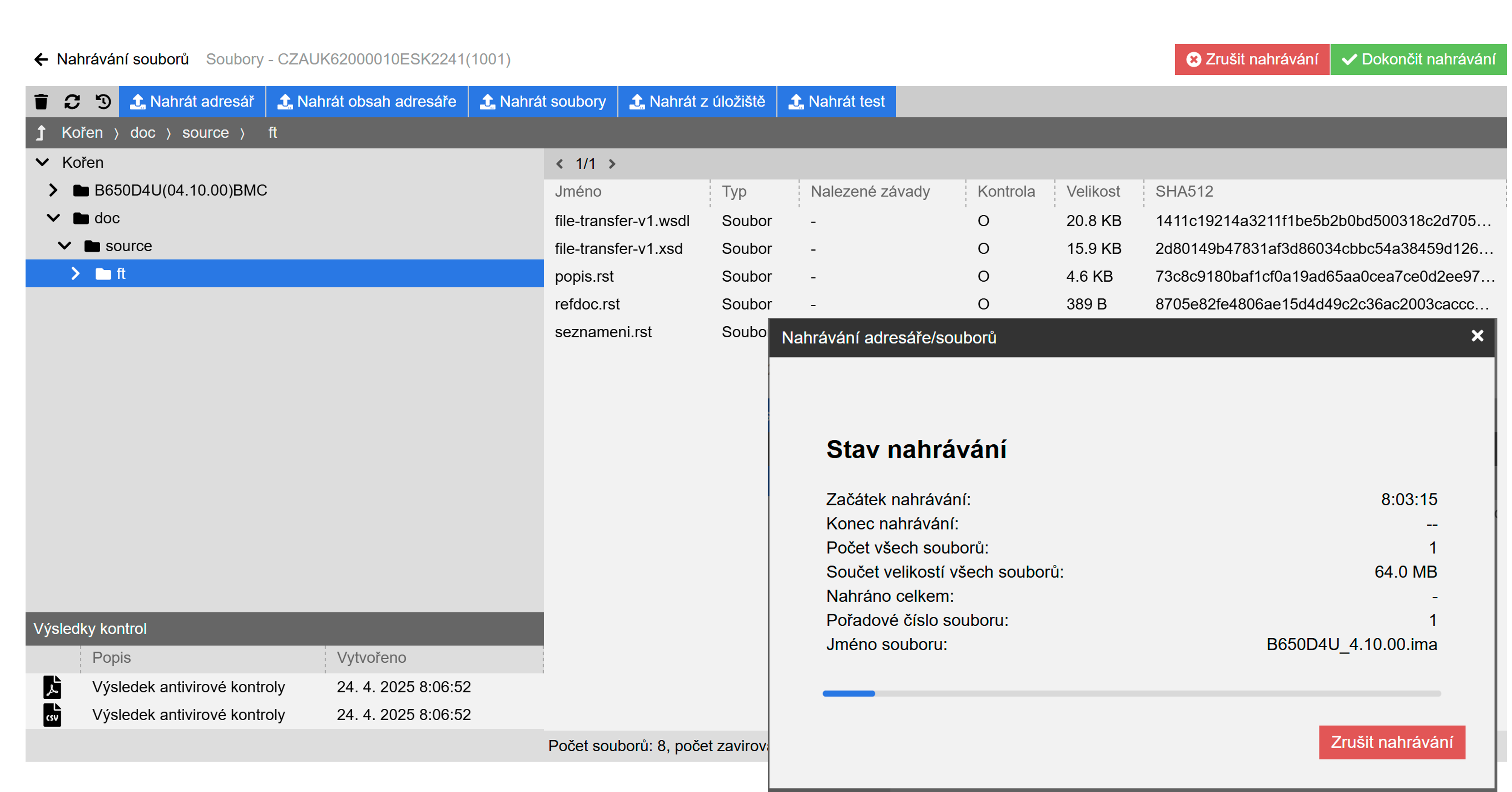Collapse the doc folder
1512x792 pixels.
pyautogui.click(x=53, y=218)
